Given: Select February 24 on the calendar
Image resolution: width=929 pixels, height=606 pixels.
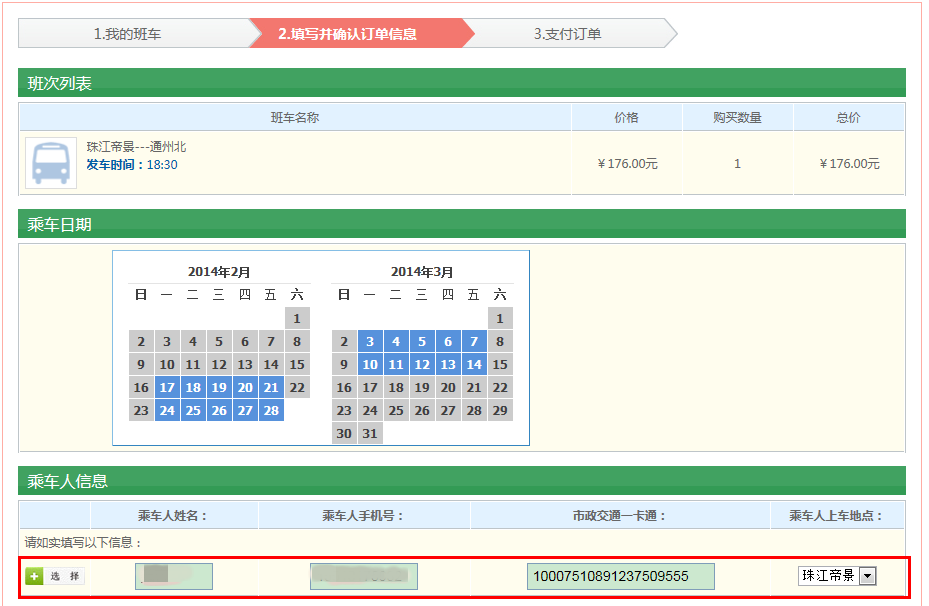Looking at the screenshot, I should [x=167, y=410].
